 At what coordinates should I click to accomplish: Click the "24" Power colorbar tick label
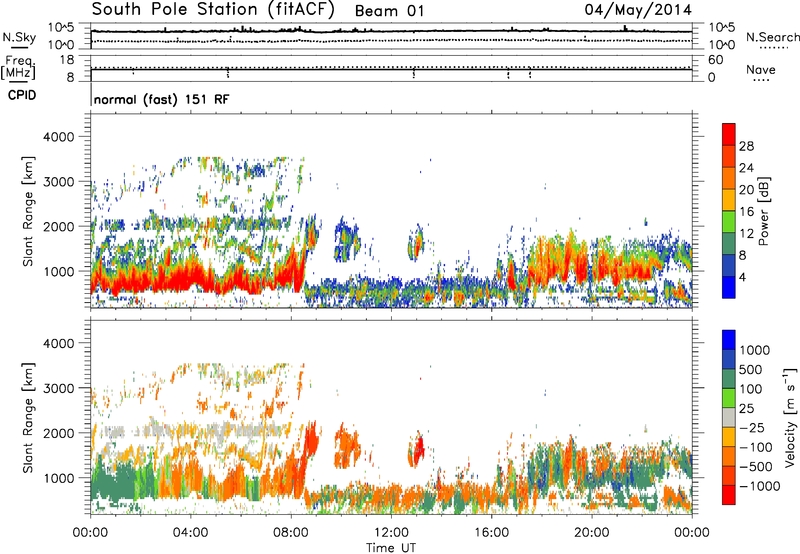tap(746, 168)
